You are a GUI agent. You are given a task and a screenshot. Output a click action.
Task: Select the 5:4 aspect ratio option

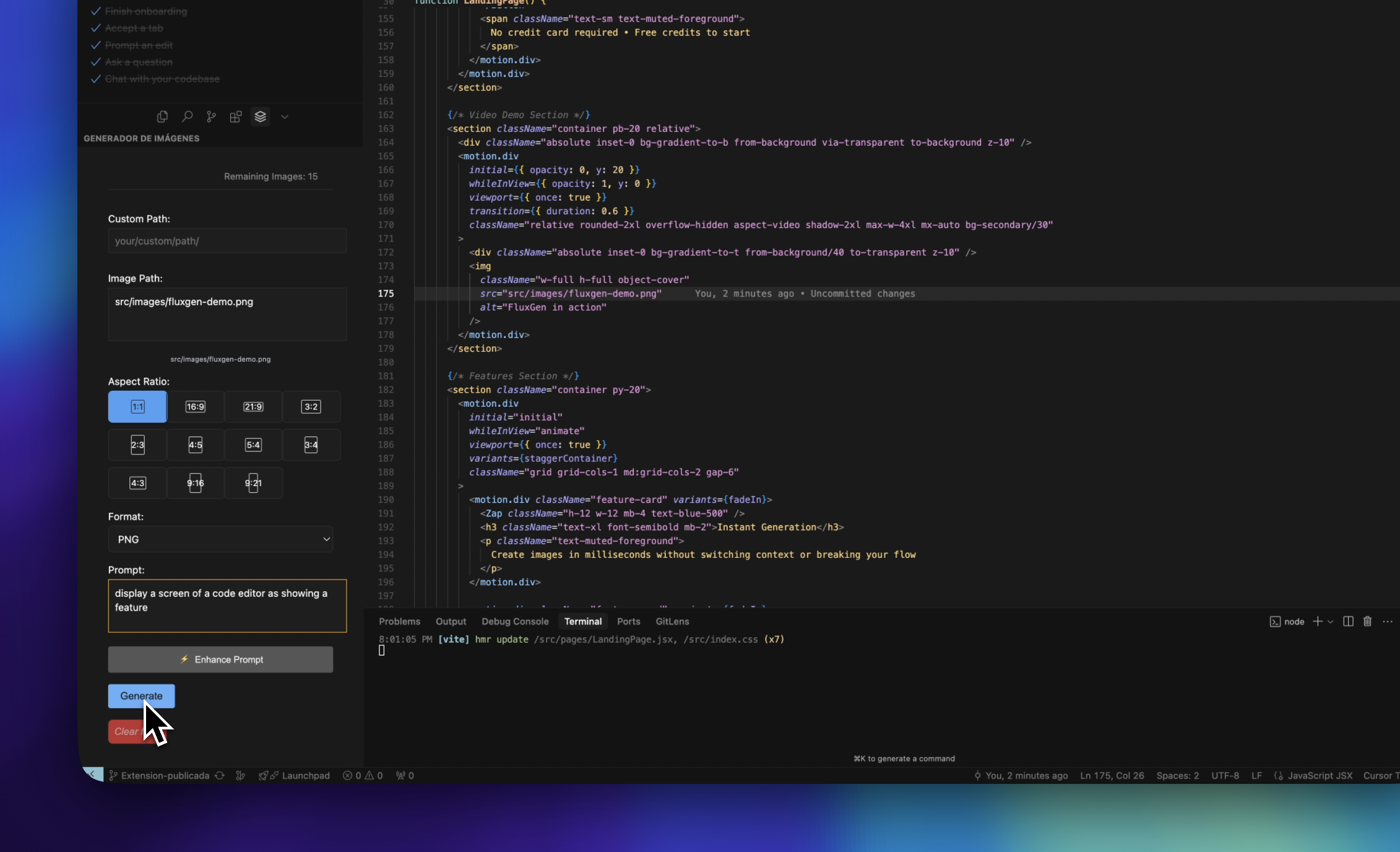[253, 445]
